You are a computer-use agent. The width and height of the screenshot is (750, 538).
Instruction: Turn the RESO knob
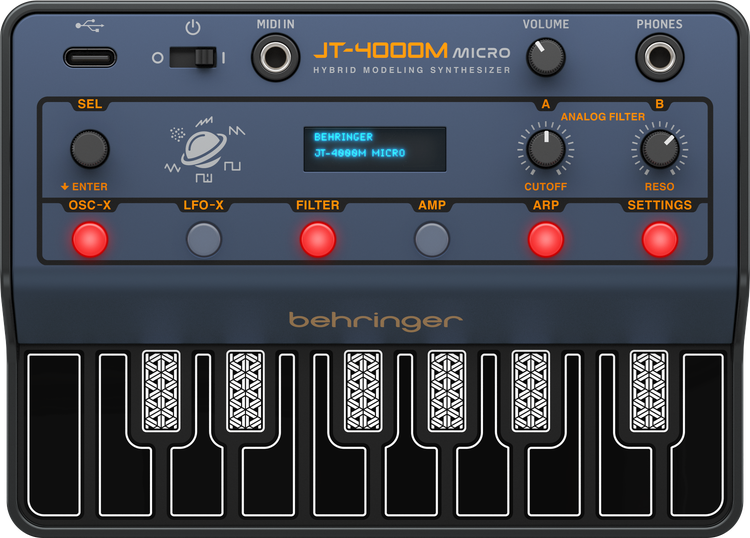(660, 149)
